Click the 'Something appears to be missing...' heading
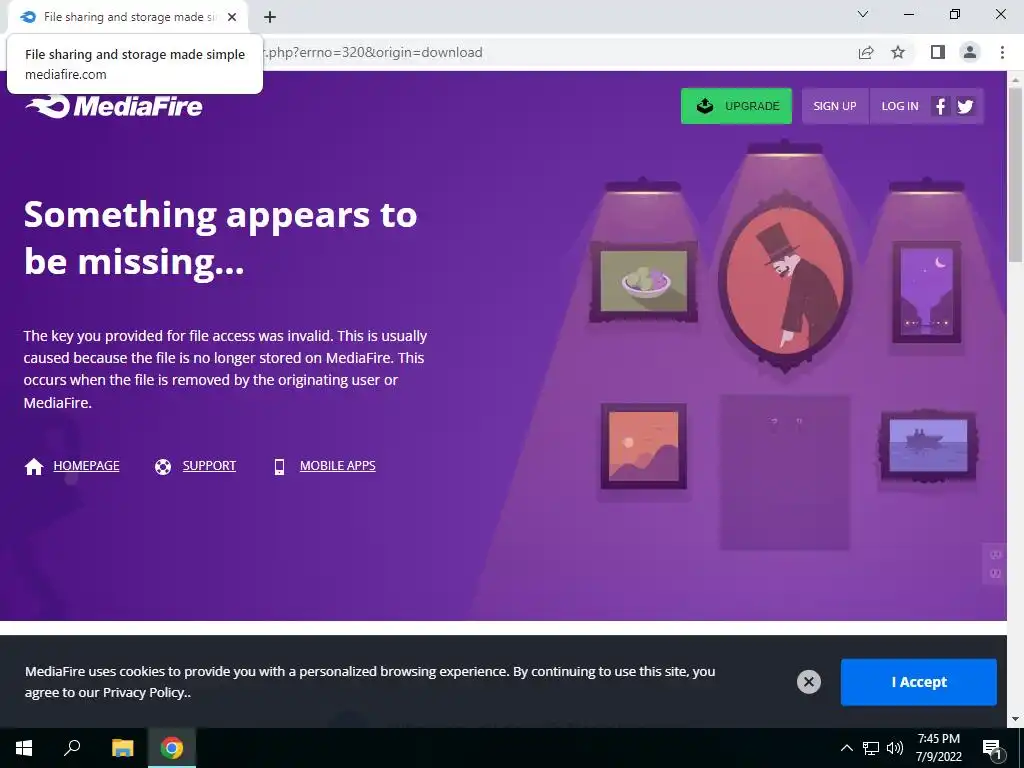Screen dimensions: 1024x768 click(x=221, y=238)
